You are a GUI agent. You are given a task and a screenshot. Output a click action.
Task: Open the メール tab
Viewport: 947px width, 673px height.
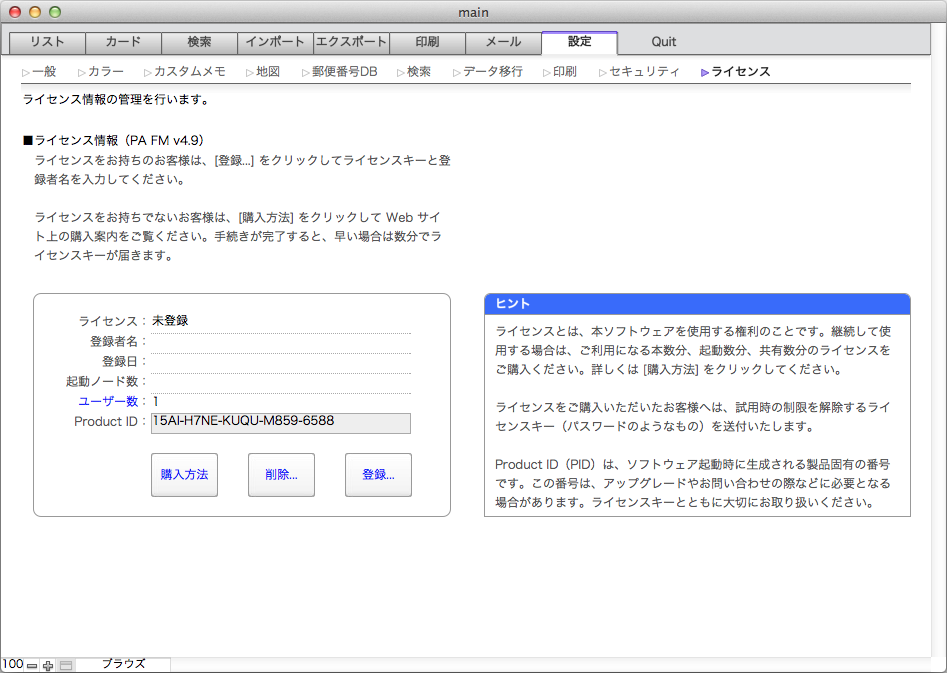tap(504, 42)
